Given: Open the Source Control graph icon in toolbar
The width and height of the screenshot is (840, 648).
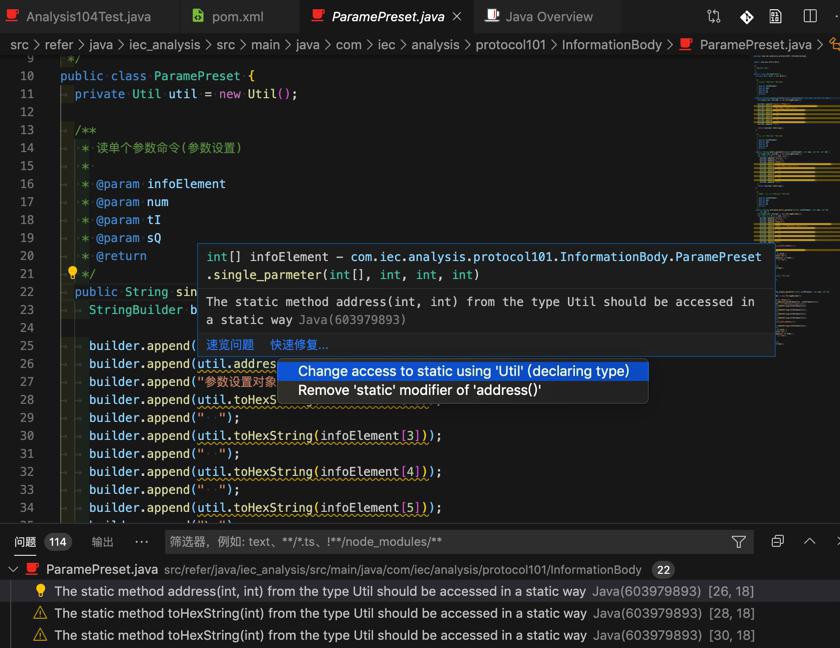Looking at the screenshot, I should (x=714, y=16).
